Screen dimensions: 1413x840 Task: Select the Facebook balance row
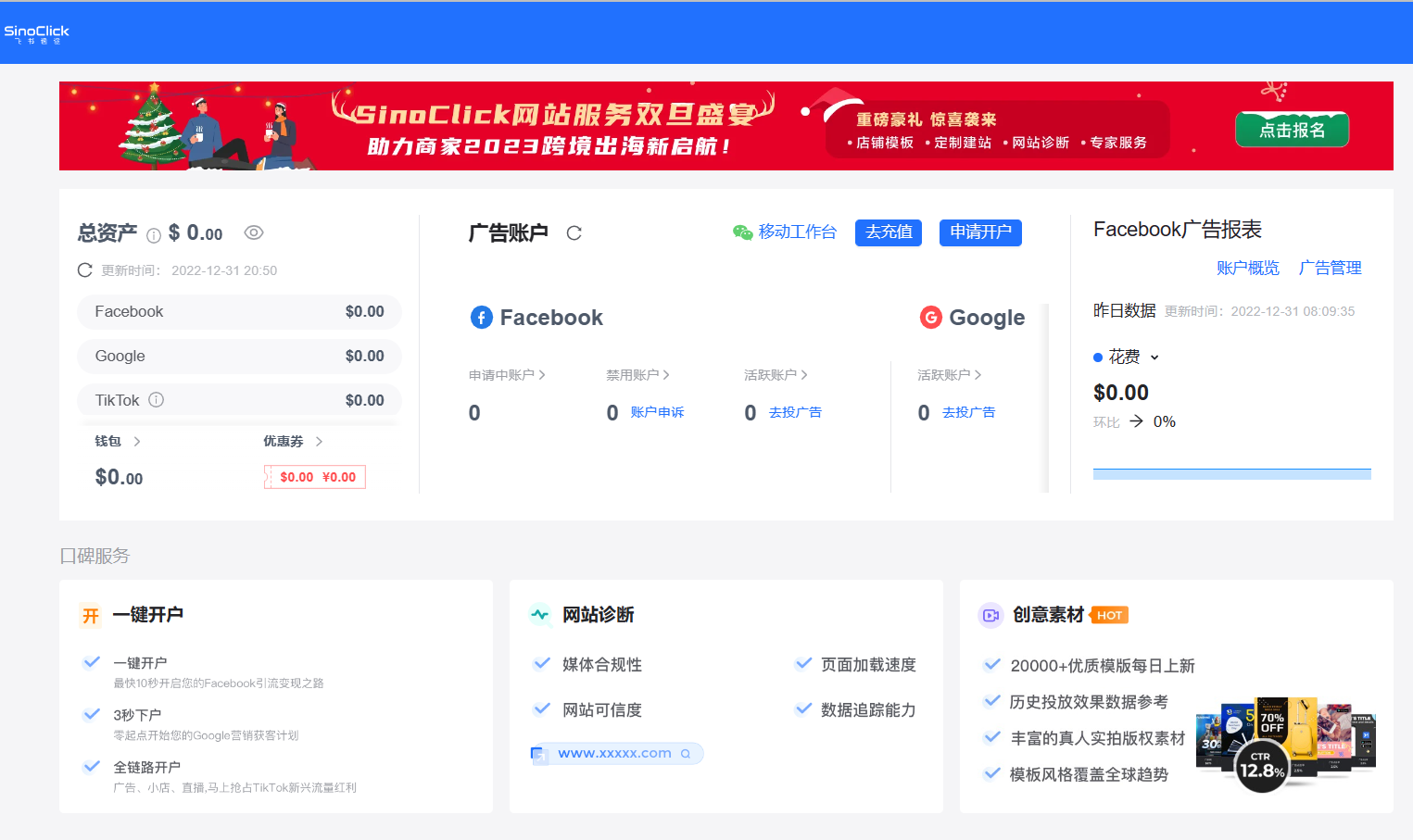pos(239,312)
